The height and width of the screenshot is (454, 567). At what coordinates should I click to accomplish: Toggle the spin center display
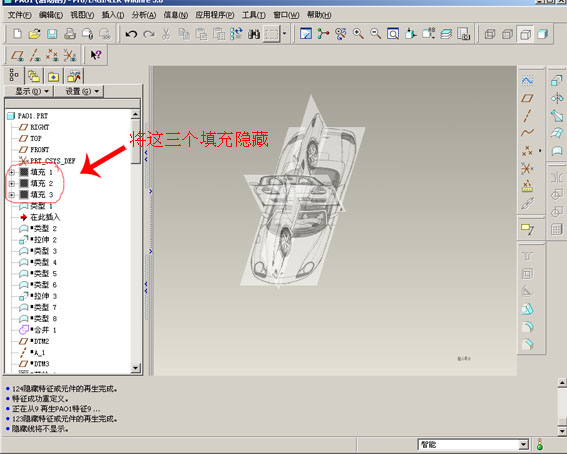pyautogui.click(x=323, y=34)
